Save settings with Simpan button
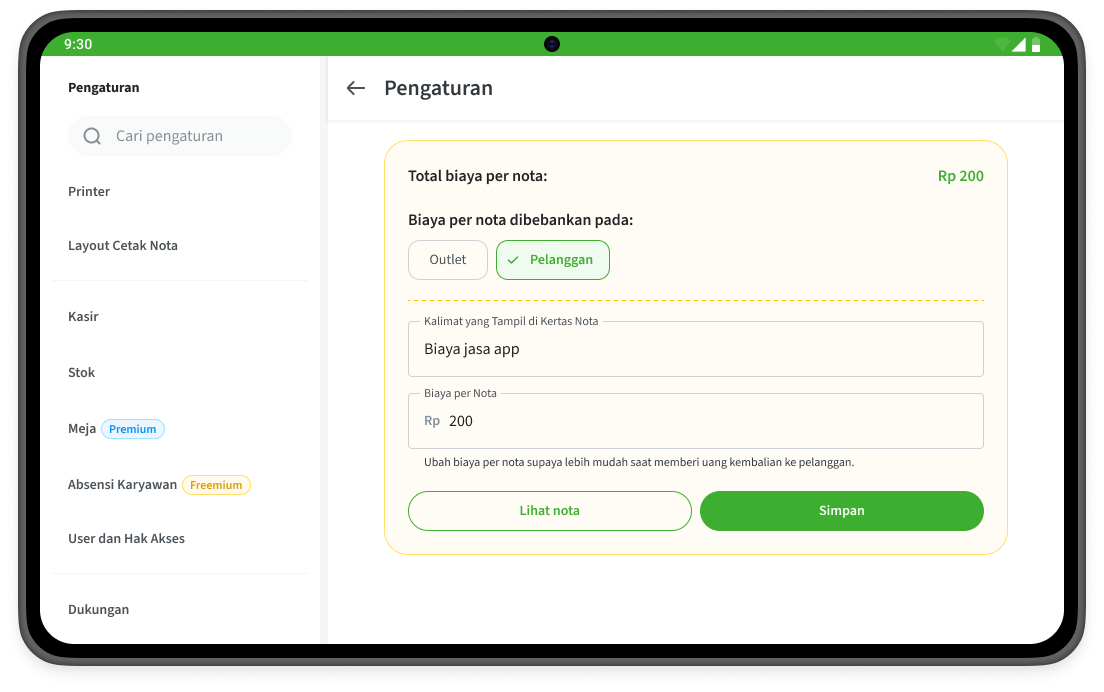This screenshot has width=1104, height=692. (841, 511)
